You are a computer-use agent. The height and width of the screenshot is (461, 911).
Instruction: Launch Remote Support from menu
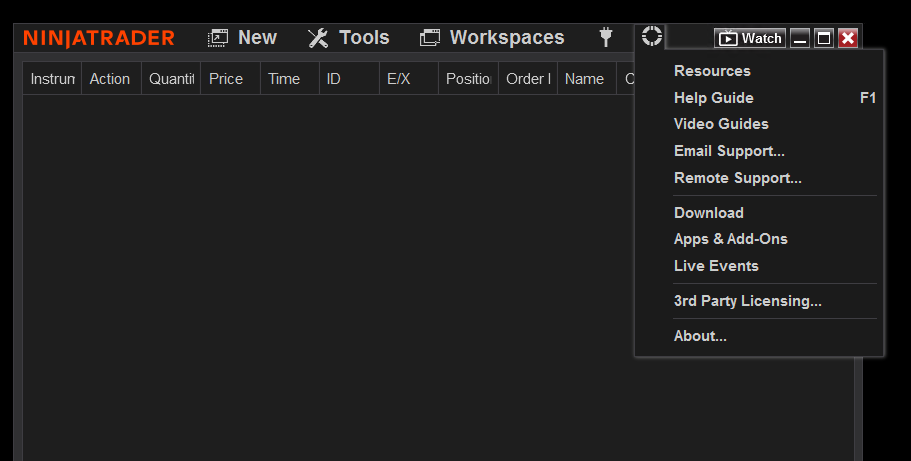[738, 178]
